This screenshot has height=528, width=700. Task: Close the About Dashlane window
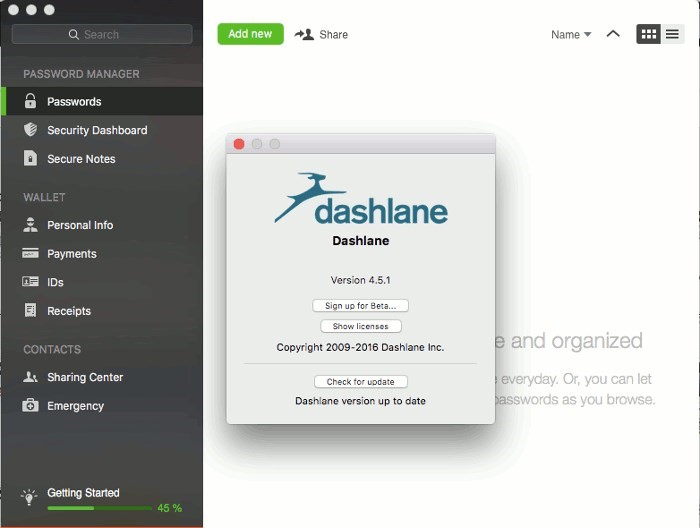pyautogui.click(x=239, y=144)
